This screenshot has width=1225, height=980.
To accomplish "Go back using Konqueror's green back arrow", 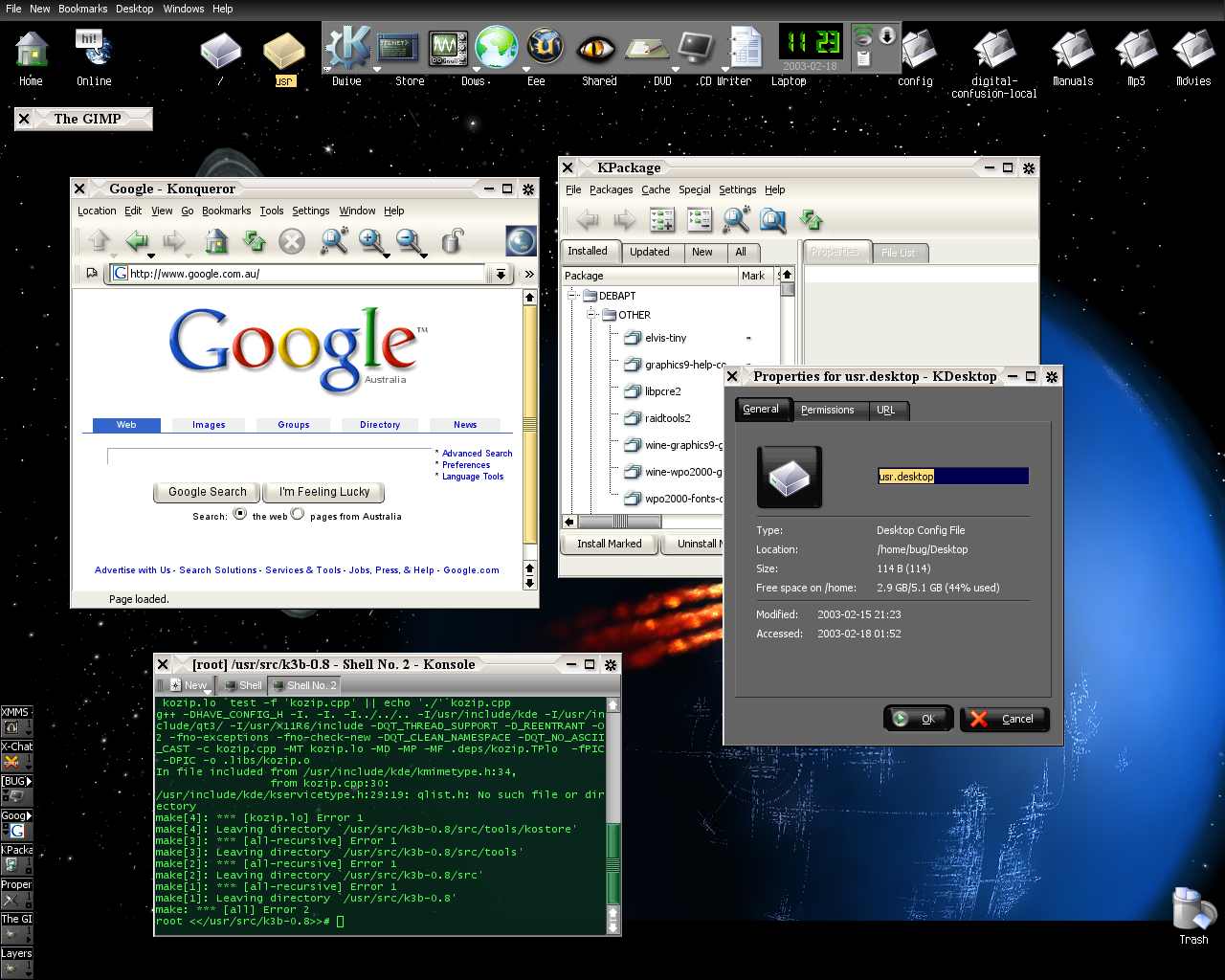I will pyautogui.click(x=137, y=241).
